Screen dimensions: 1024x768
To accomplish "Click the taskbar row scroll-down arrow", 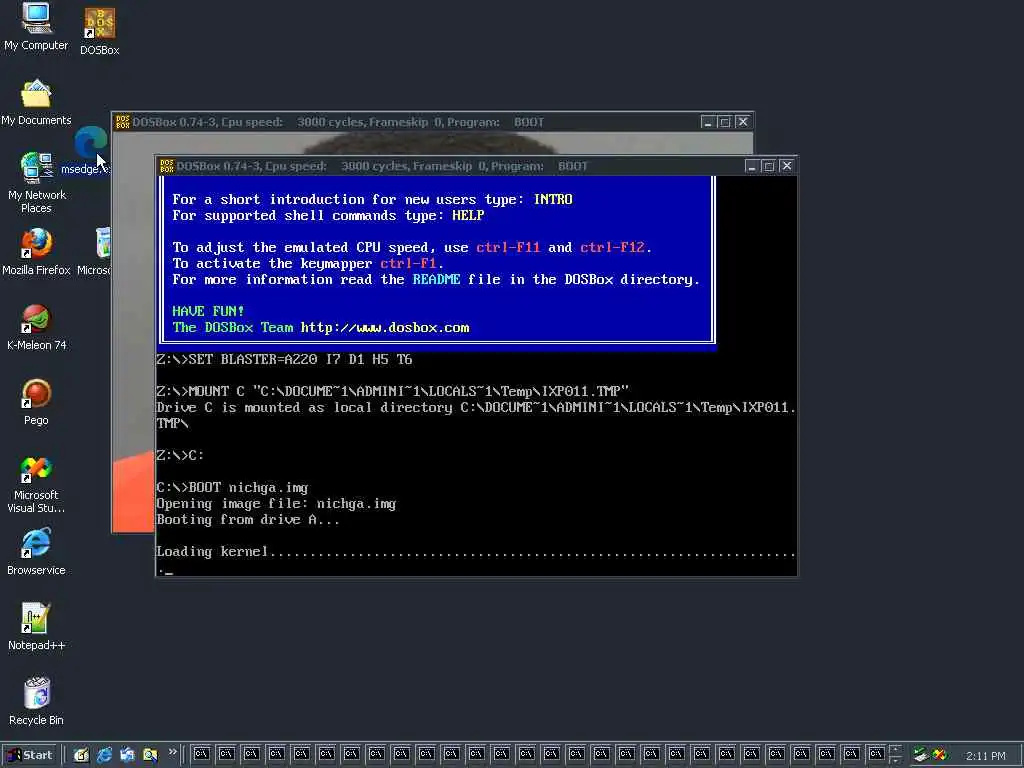I will point(895,760).
